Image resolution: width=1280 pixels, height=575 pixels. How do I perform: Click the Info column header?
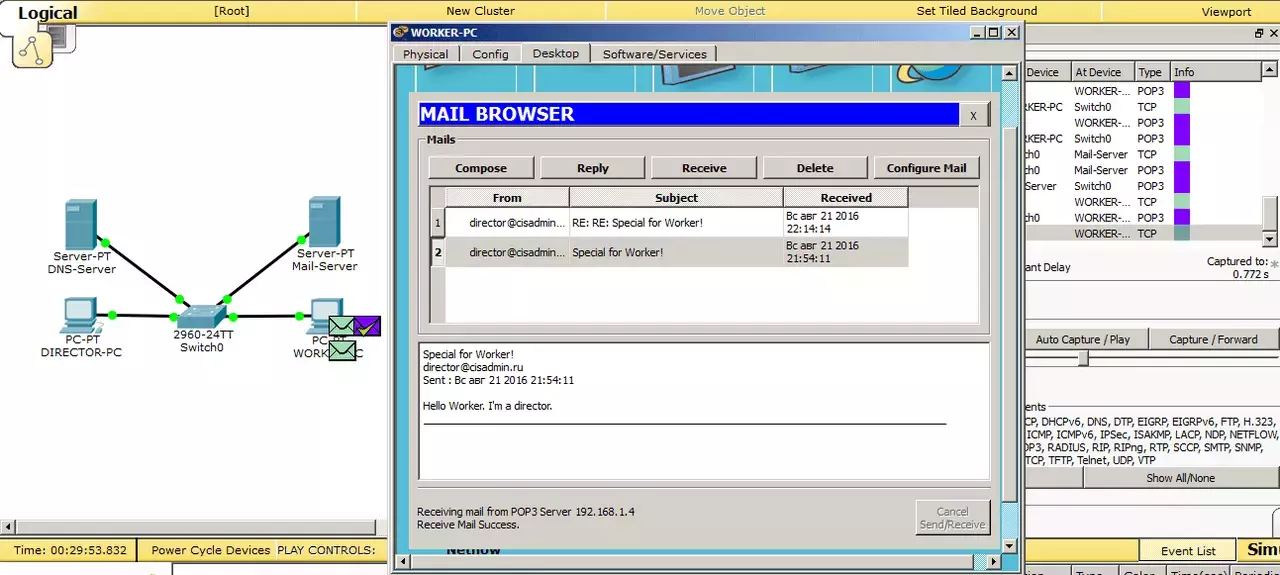(1215, 72)
